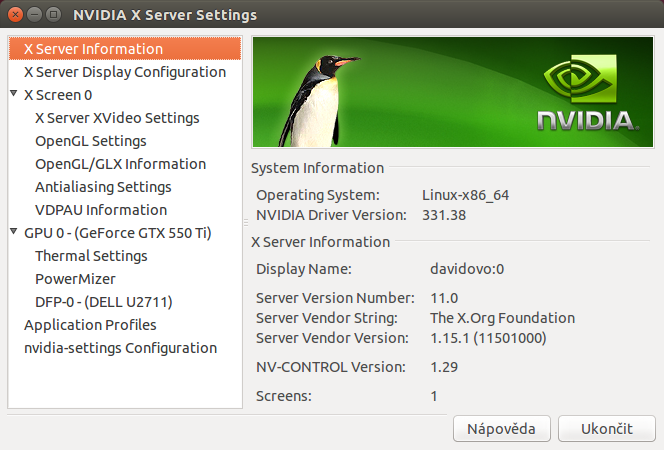Click the NVIDIA logo in banner
Viewport: 664px width, 450px height.
coord(588,92)
